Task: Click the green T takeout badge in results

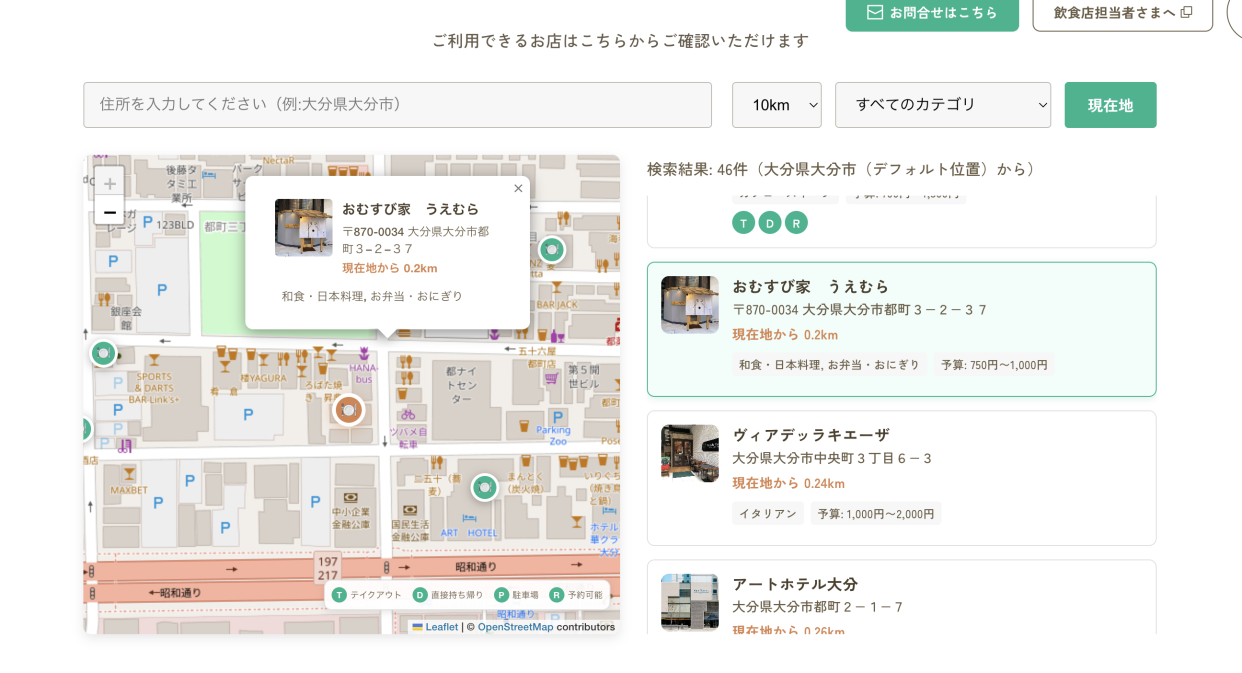Action: click(743, 222)
